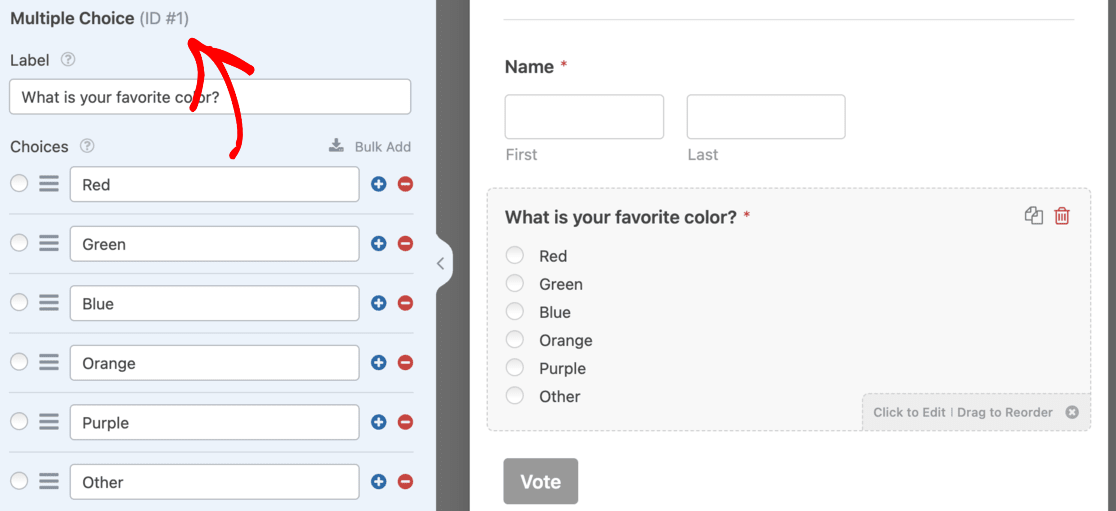Dismiss the Click to Edit tooltip
The image size is (1116, 511).
coord(1072,412)
